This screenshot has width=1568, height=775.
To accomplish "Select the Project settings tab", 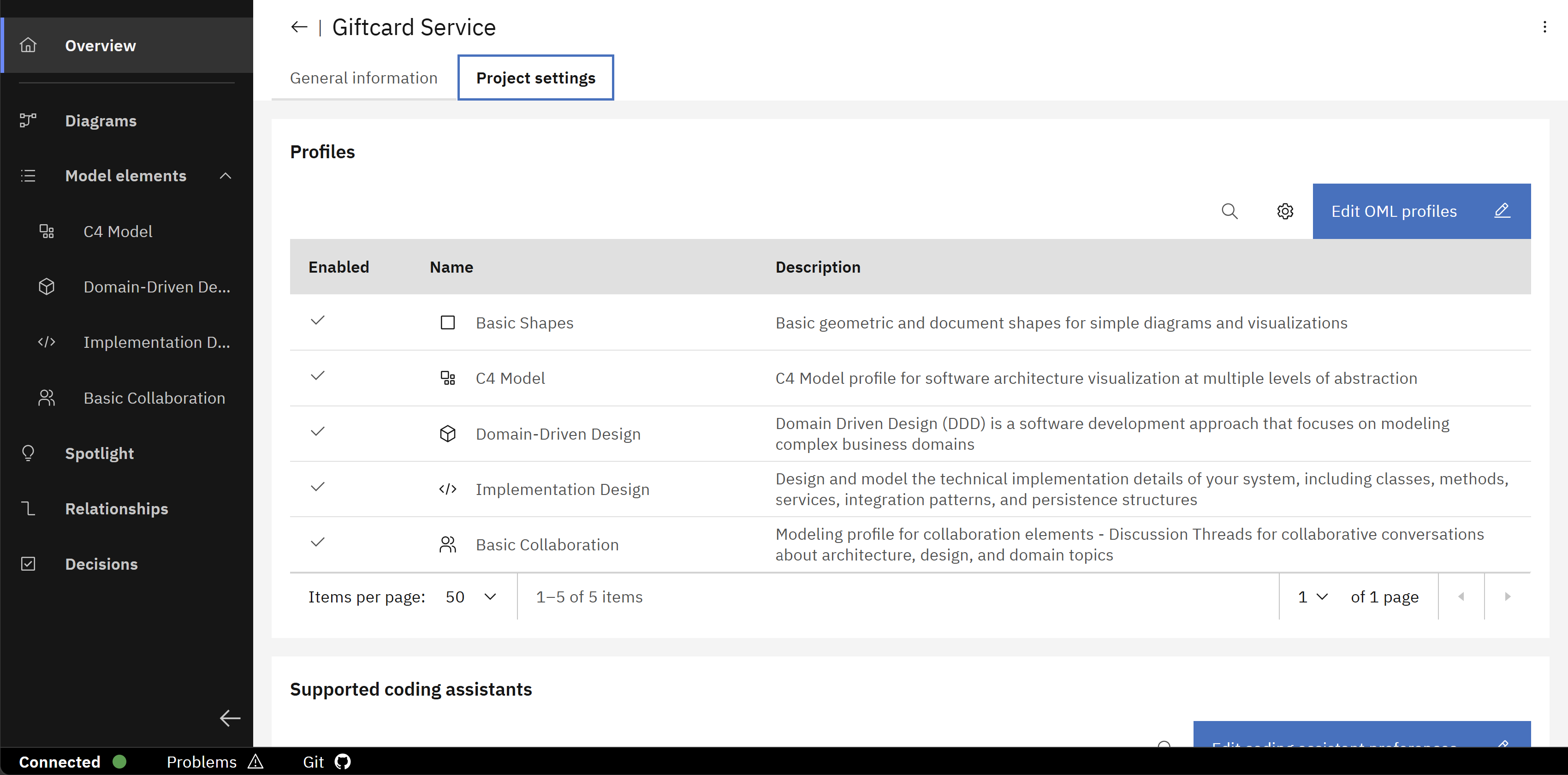I will (x=535, y=78).
